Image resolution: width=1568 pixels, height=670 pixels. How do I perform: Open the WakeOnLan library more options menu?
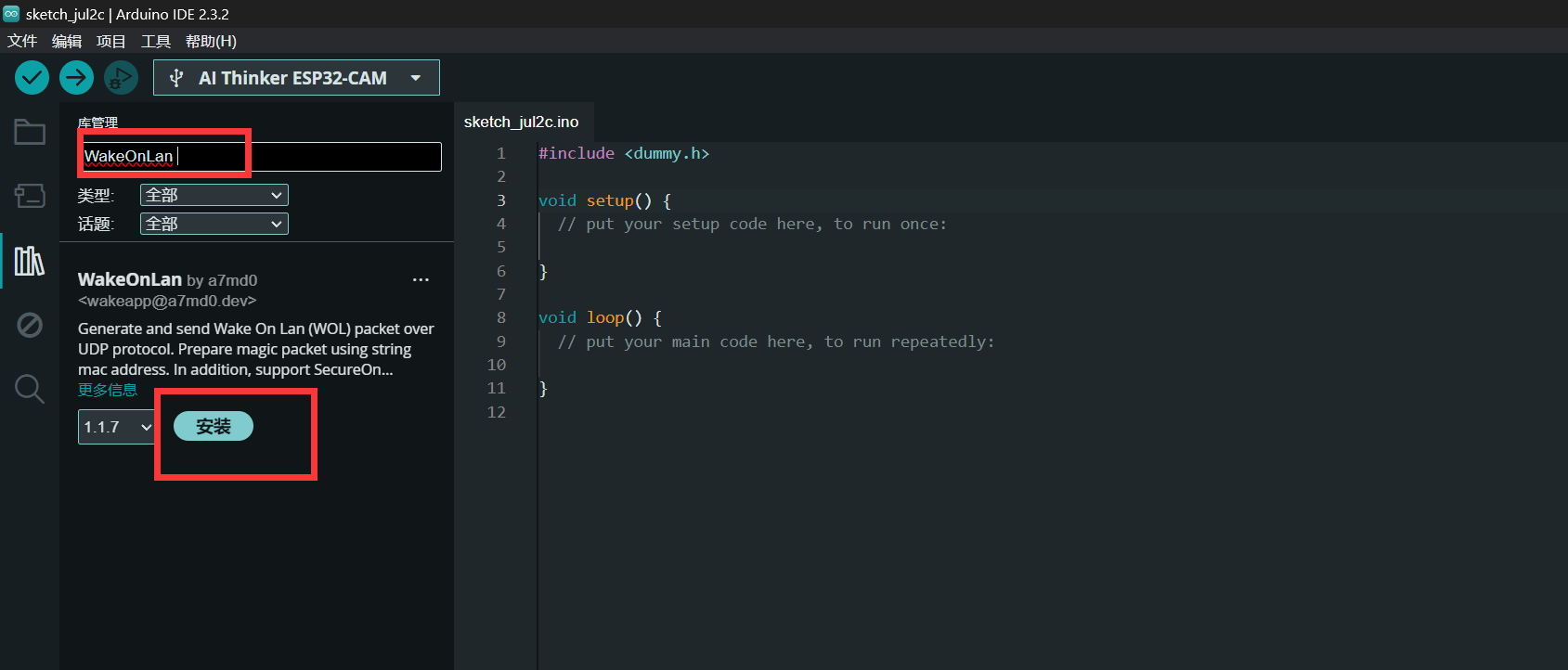tap(421, 279)
